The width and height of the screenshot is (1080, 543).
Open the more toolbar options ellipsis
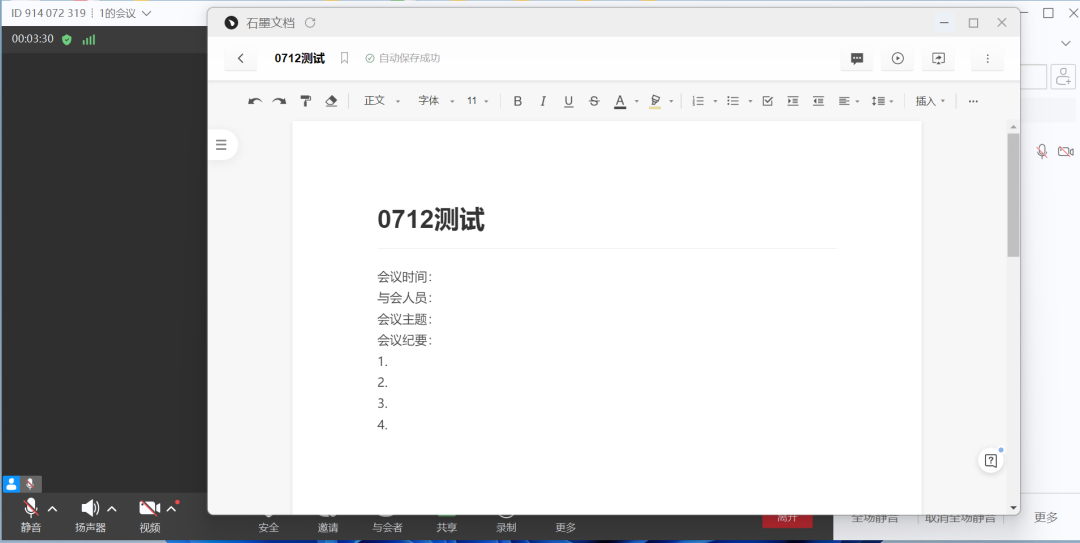pyautogui.click(x=973, y=101)
